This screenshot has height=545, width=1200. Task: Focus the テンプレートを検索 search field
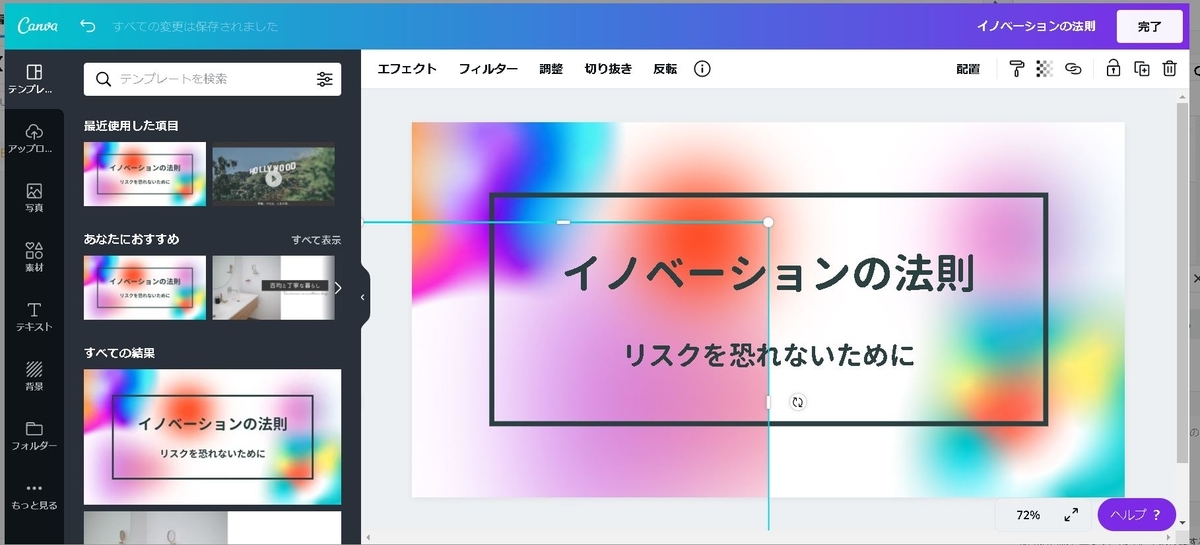(x=212, y=79)
